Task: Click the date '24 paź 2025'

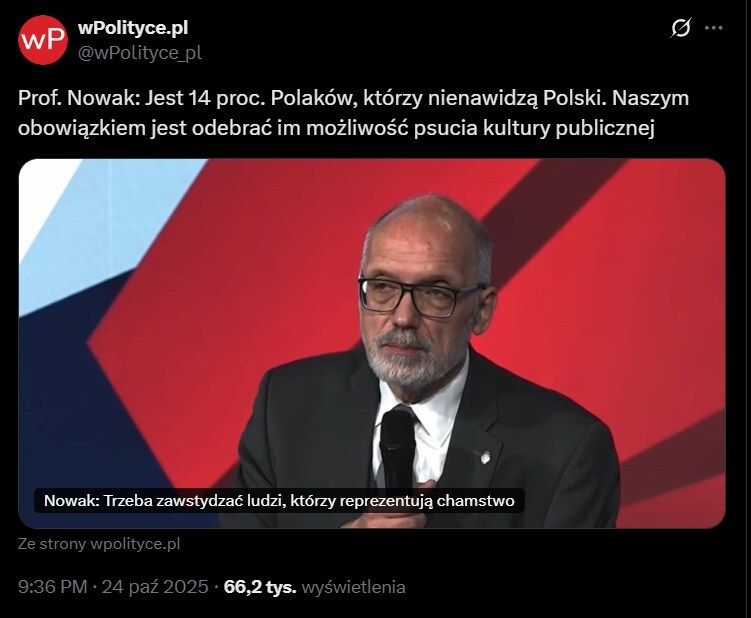Action: coord(155,587)
